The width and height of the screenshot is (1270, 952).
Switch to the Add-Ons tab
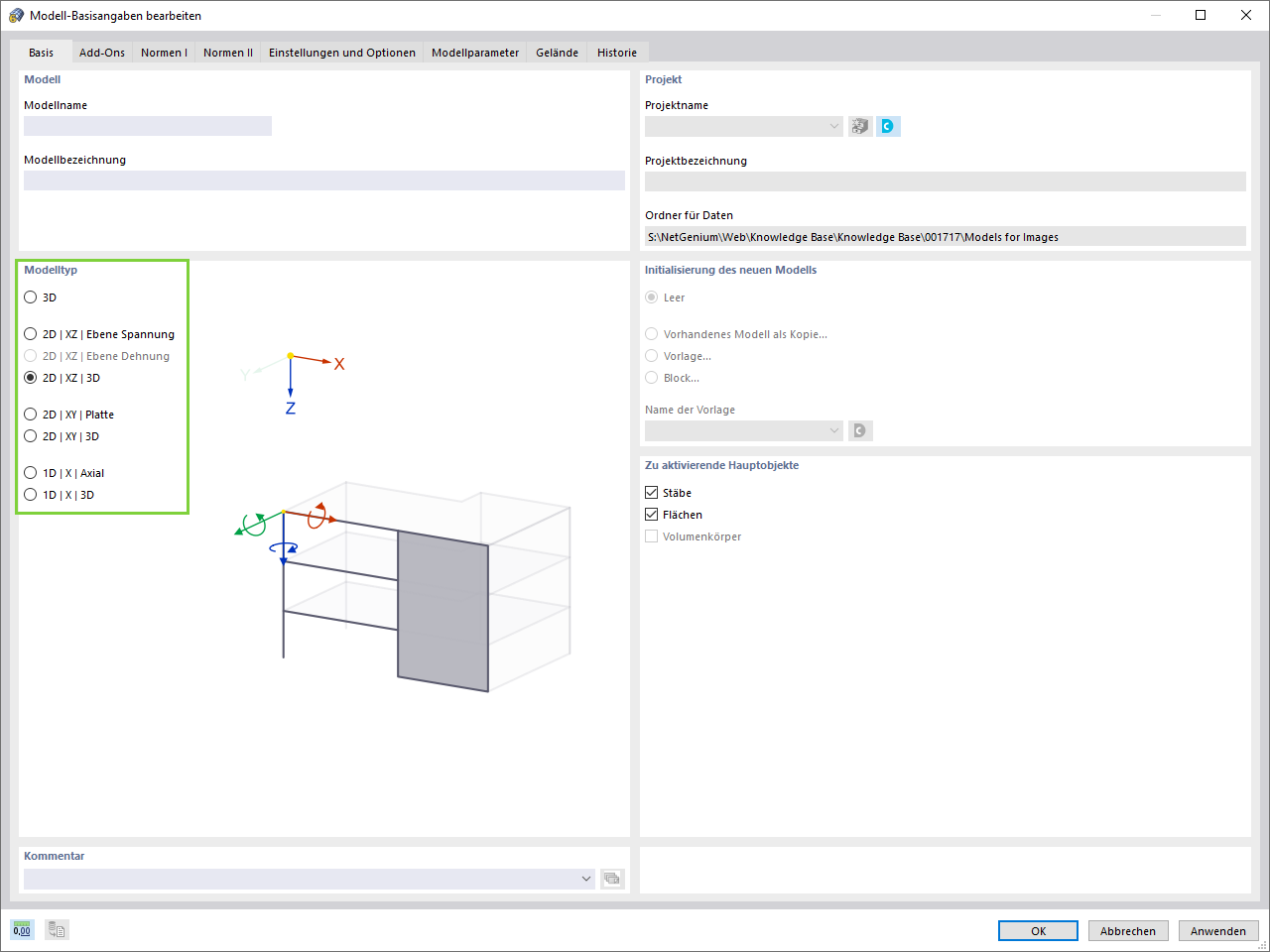[x=101, y=53]
